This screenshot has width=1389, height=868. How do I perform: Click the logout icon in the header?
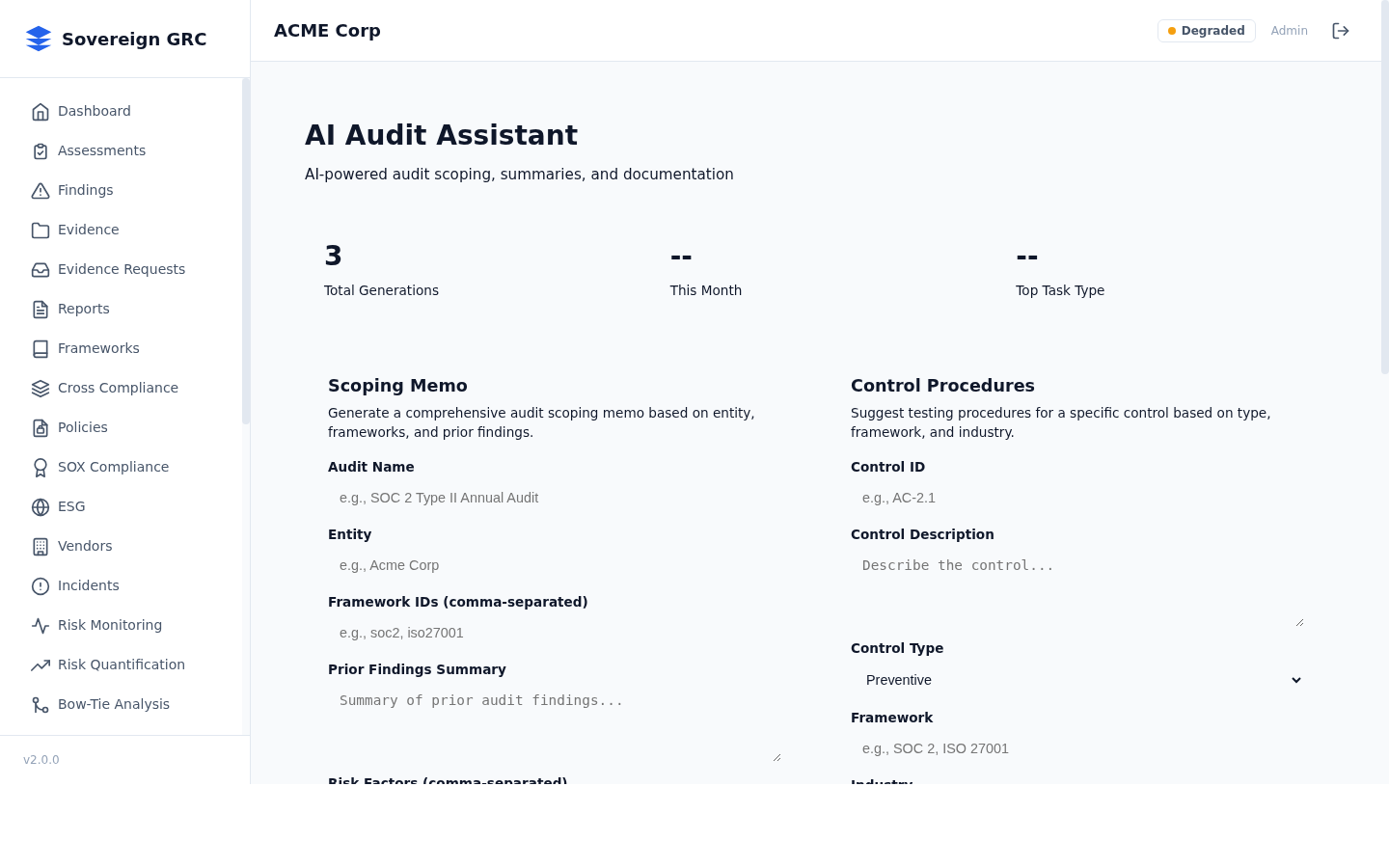(x=1340, y=30)
